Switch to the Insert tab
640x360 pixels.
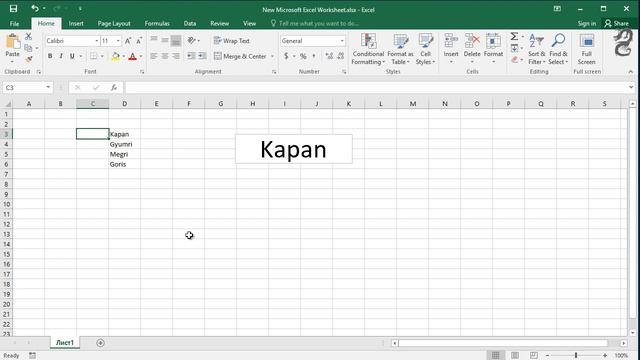point(76,24)
